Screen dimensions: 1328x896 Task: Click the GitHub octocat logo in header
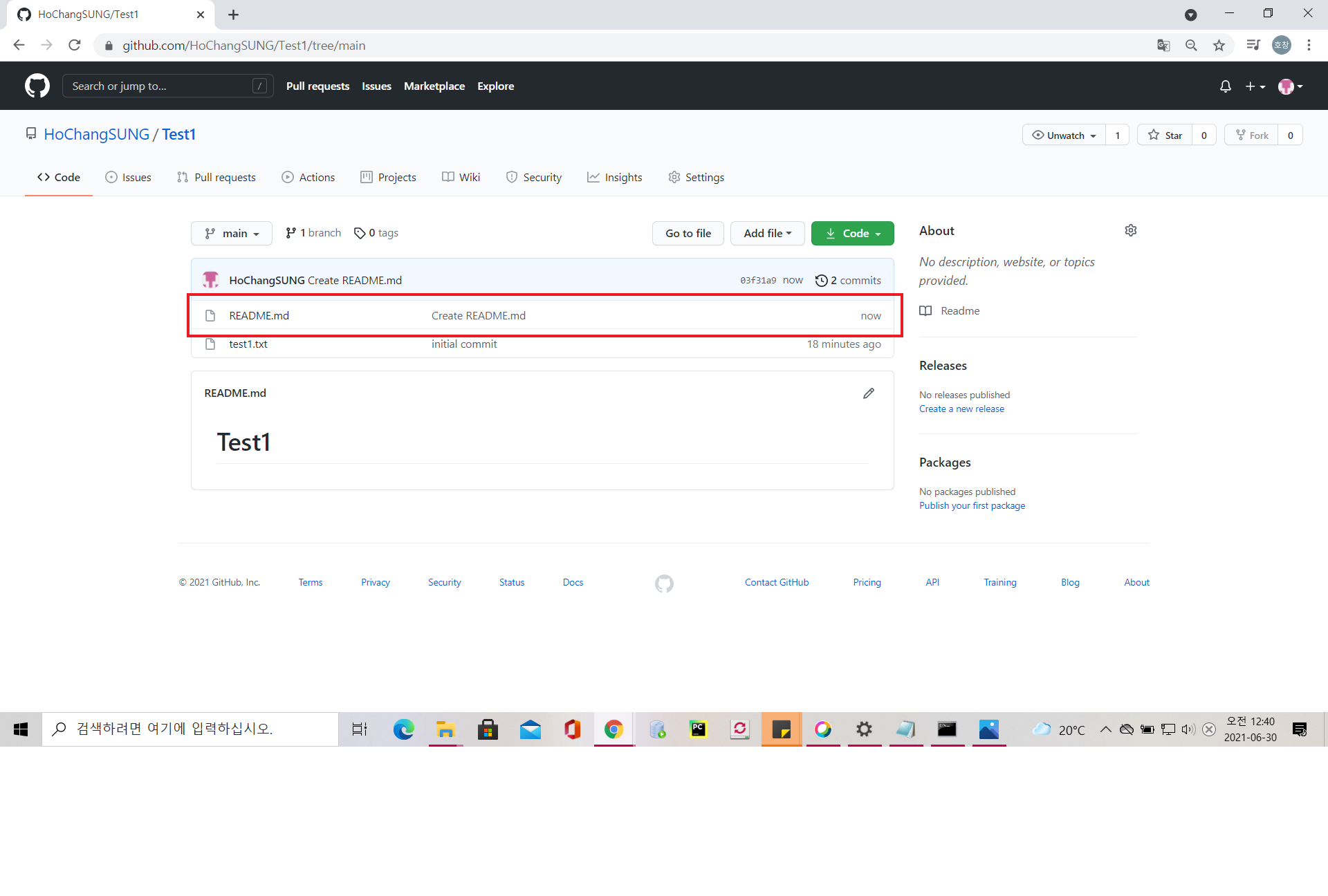point(37,86)
